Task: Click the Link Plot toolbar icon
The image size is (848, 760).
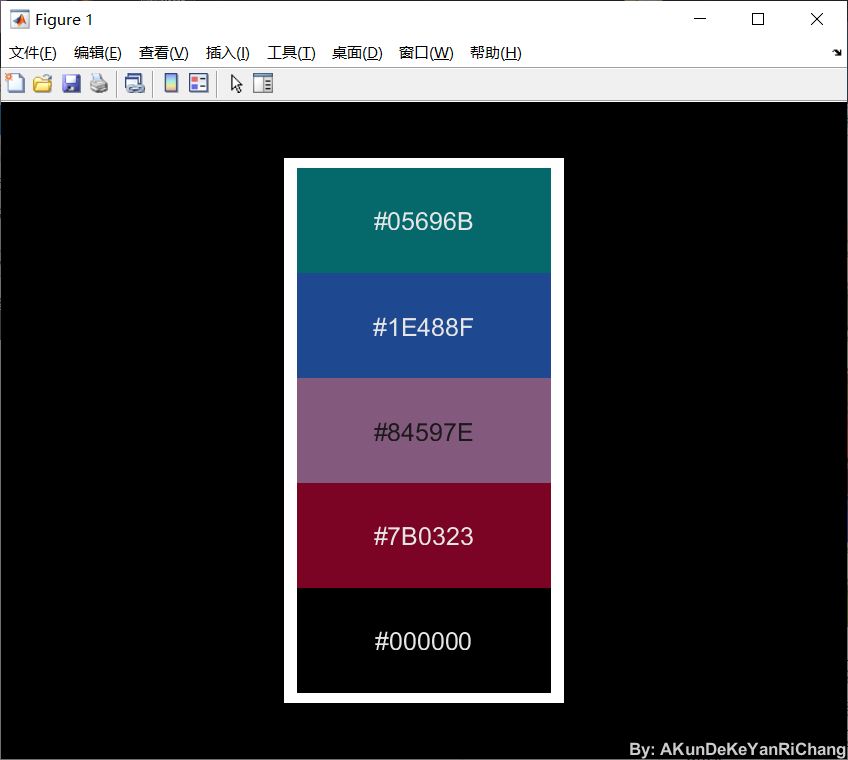Action: point(135,83)
